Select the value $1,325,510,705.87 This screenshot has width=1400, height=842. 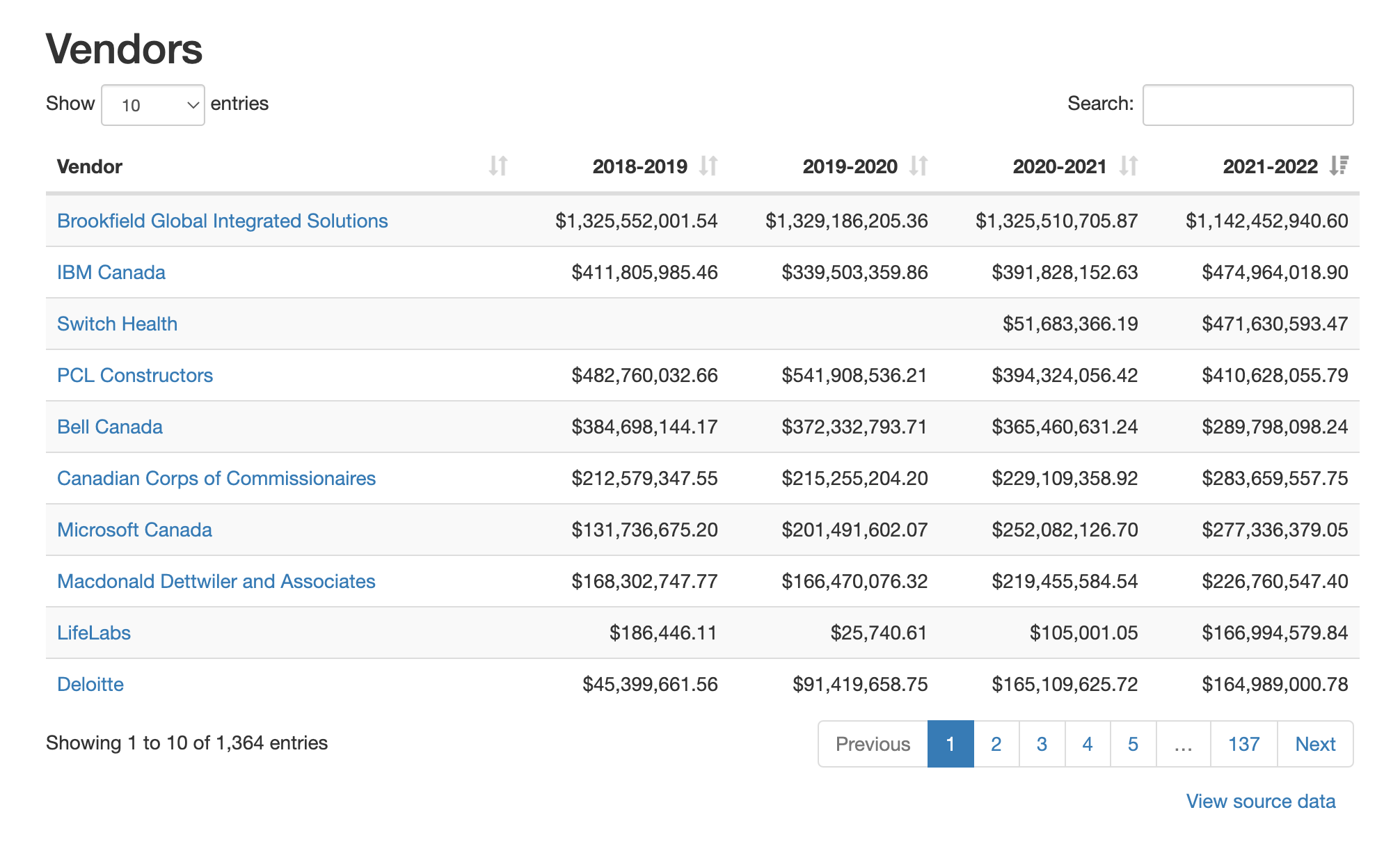pyautogui.click(x=1057, y=221)
